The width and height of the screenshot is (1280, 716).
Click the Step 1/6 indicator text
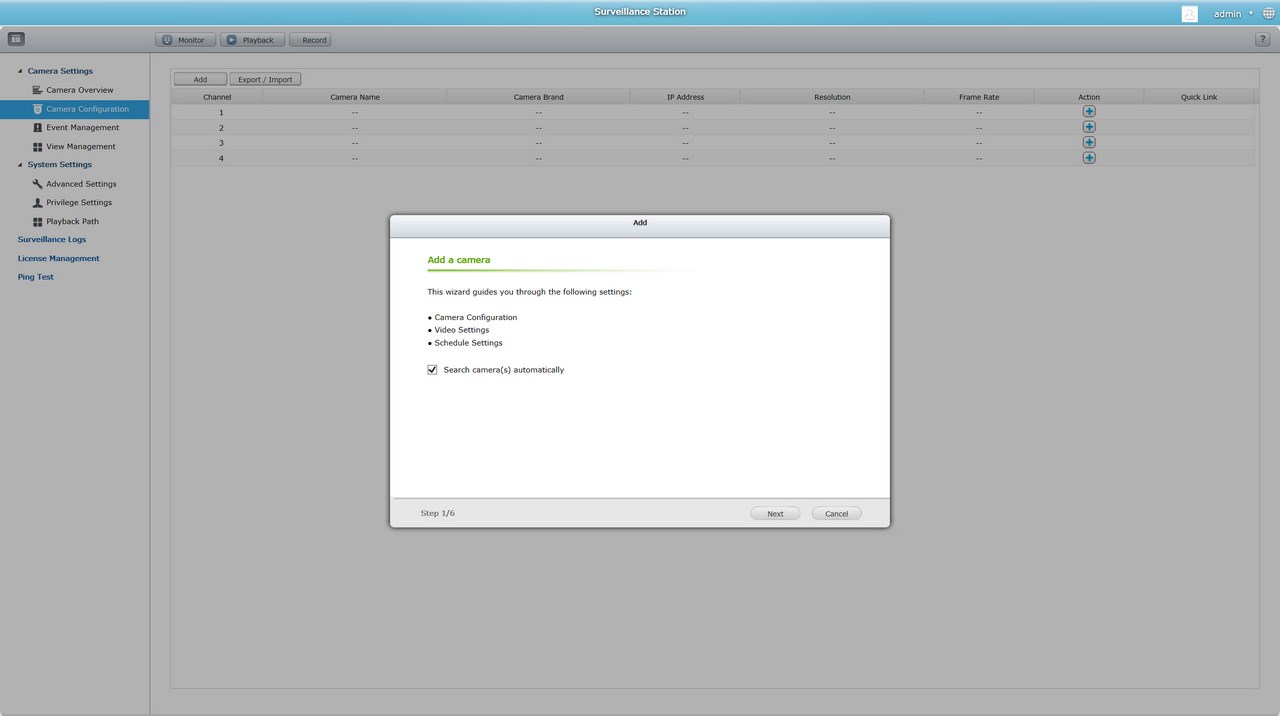tap(438, 513)
